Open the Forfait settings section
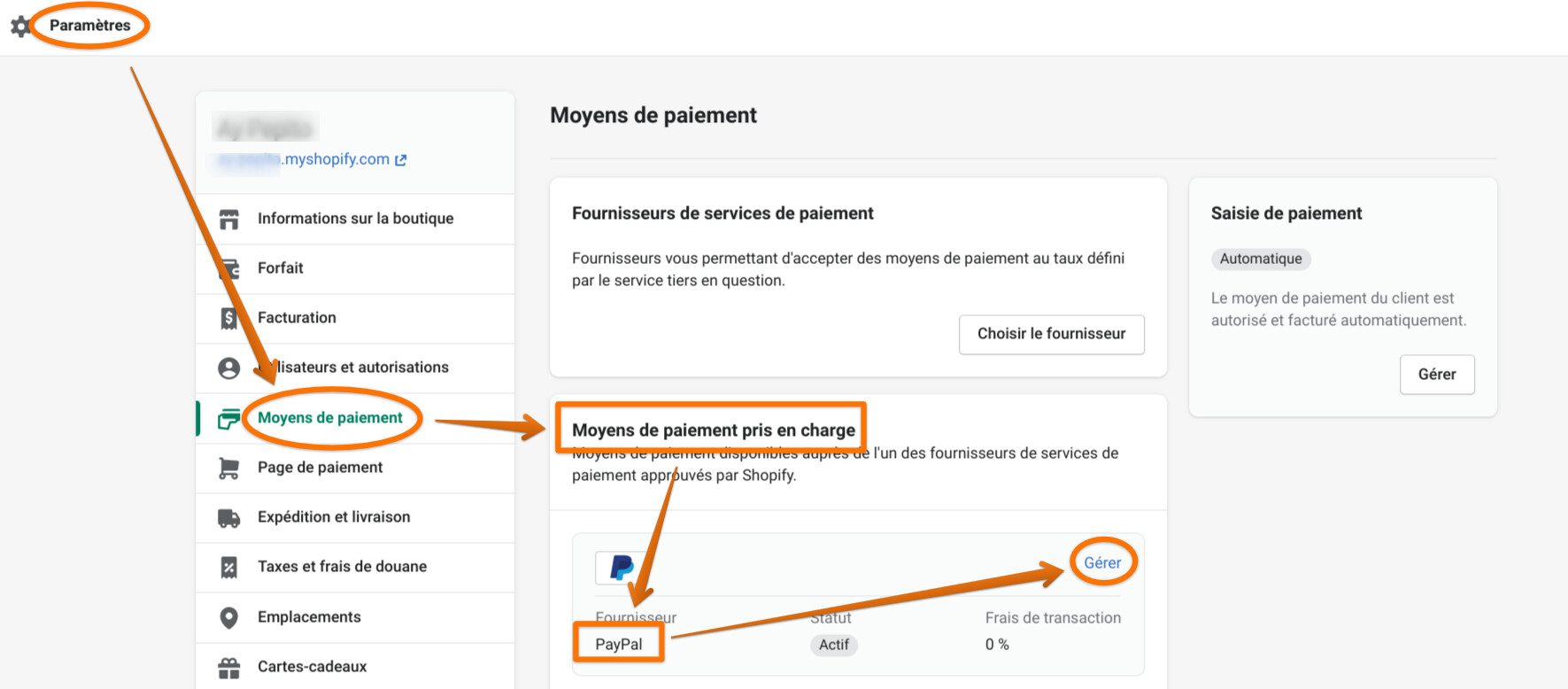Image resolution: width=1568 pixels, height=689 pixels. [x=281, y=268]
